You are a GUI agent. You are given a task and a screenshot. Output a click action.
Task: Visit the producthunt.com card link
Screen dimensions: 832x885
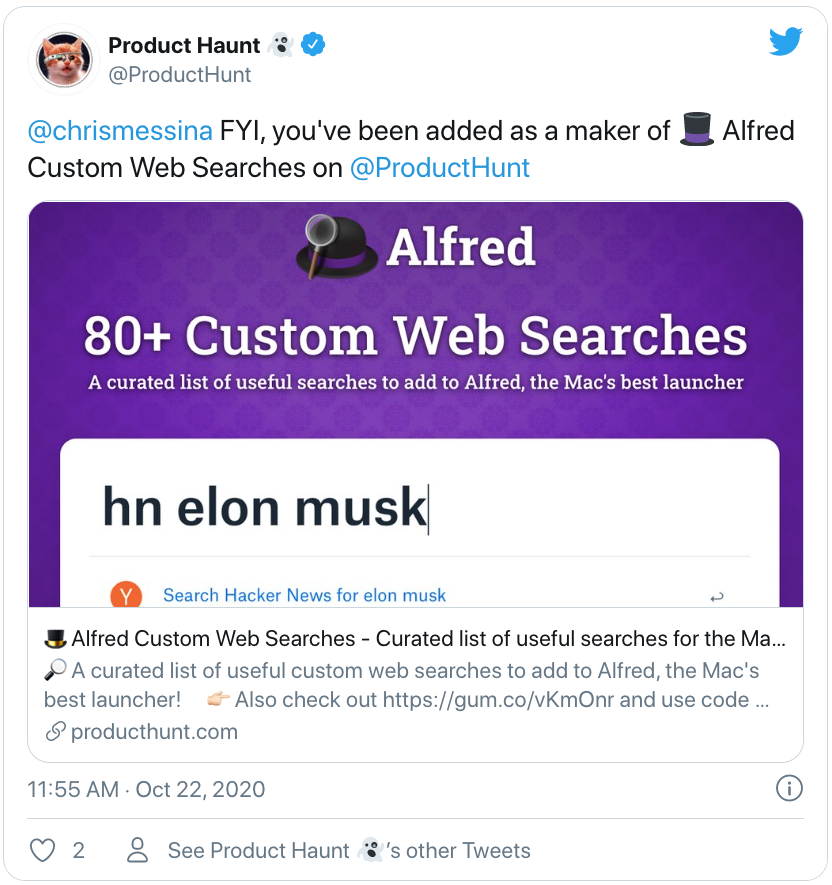pyautogui.click(x=154, y=732)
